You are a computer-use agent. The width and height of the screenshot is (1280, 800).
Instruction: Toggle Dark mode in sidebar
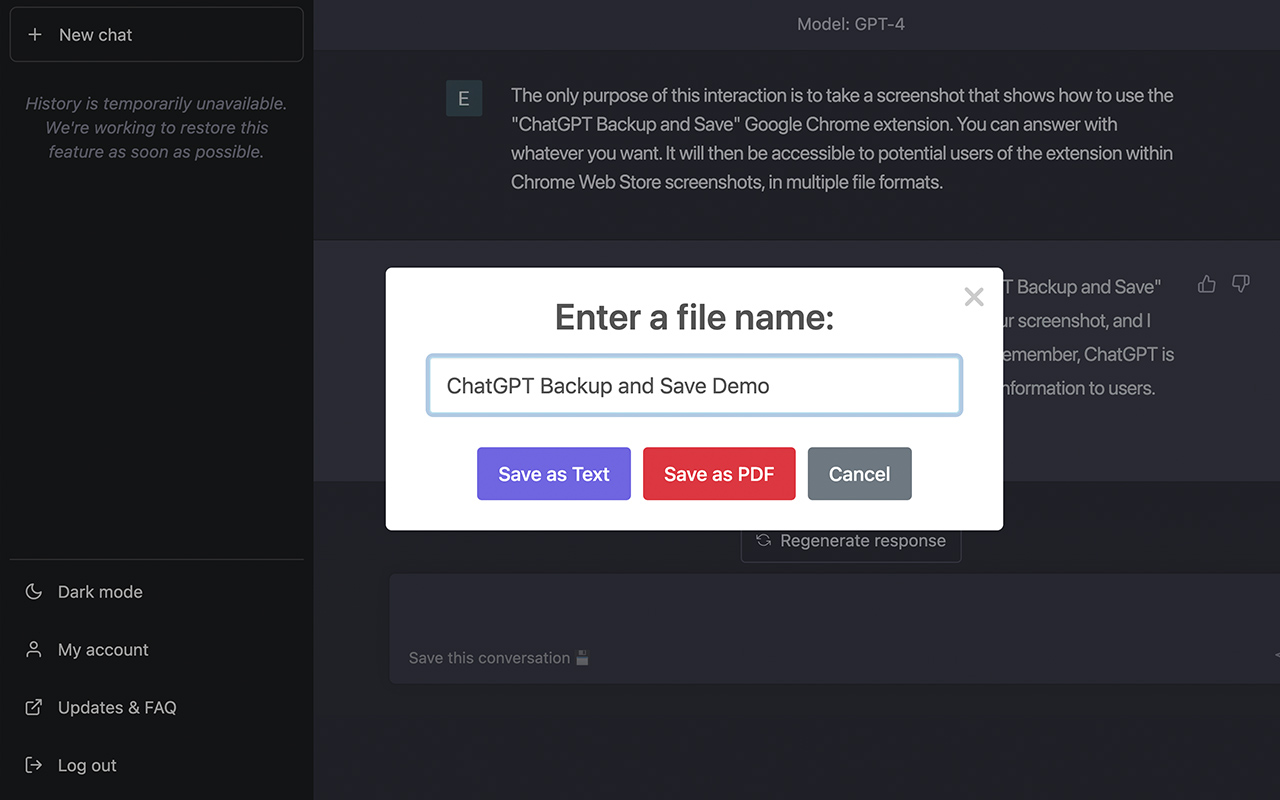coord(156,592)
